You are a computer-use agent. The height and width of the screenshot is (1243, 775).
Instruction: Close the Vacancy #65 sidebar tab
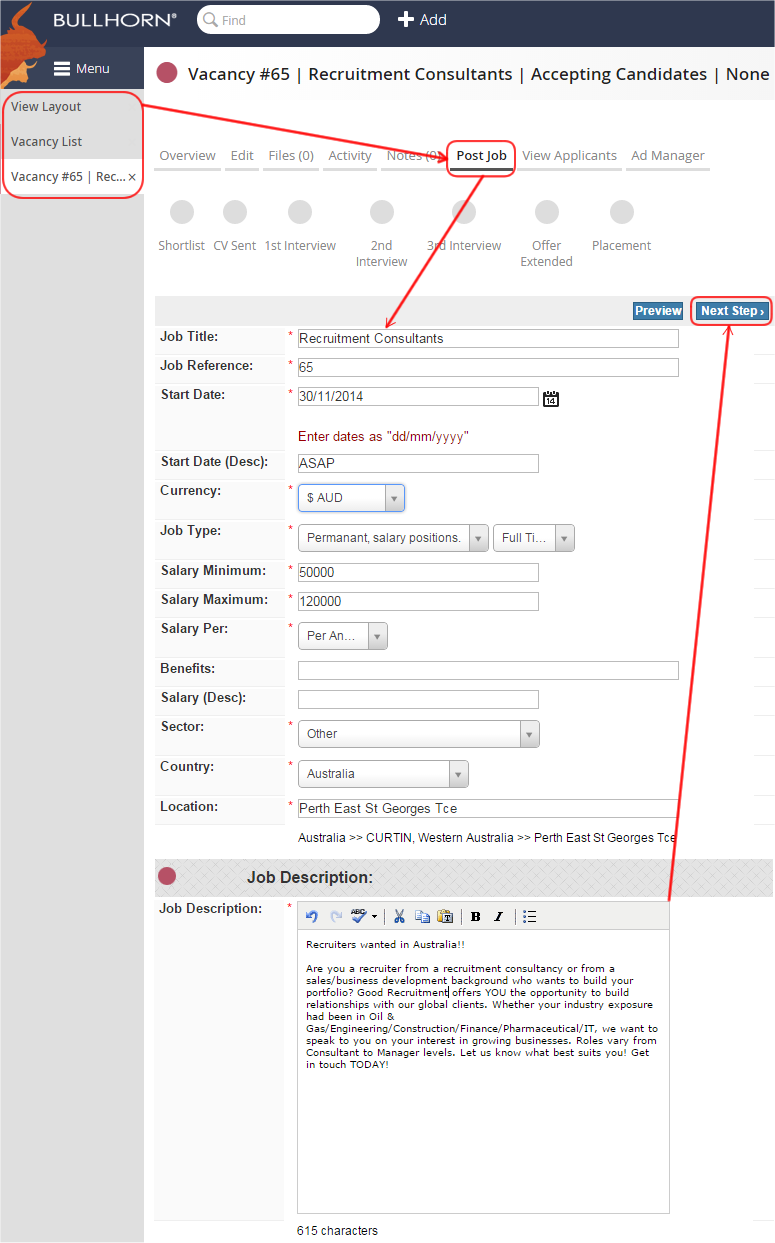[x=132, y=177]
